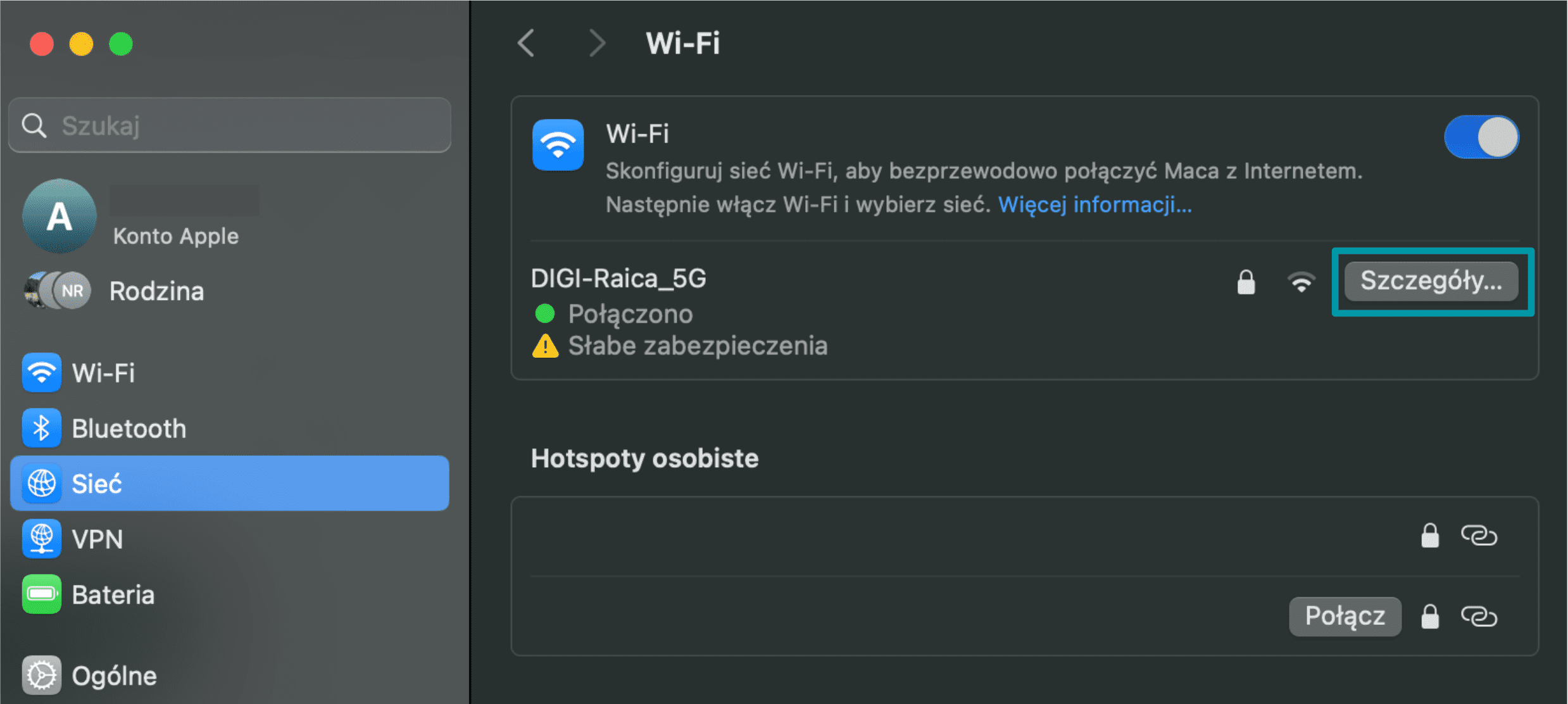This screenshot has width=1568, height=704.
Task: Select Sieć in the sidebar
Action: point(230,484)
